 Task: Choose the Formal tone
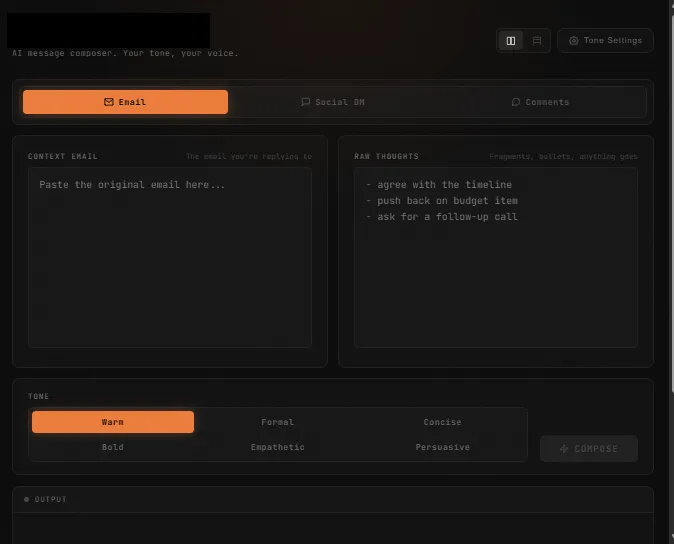coord(277,422)
